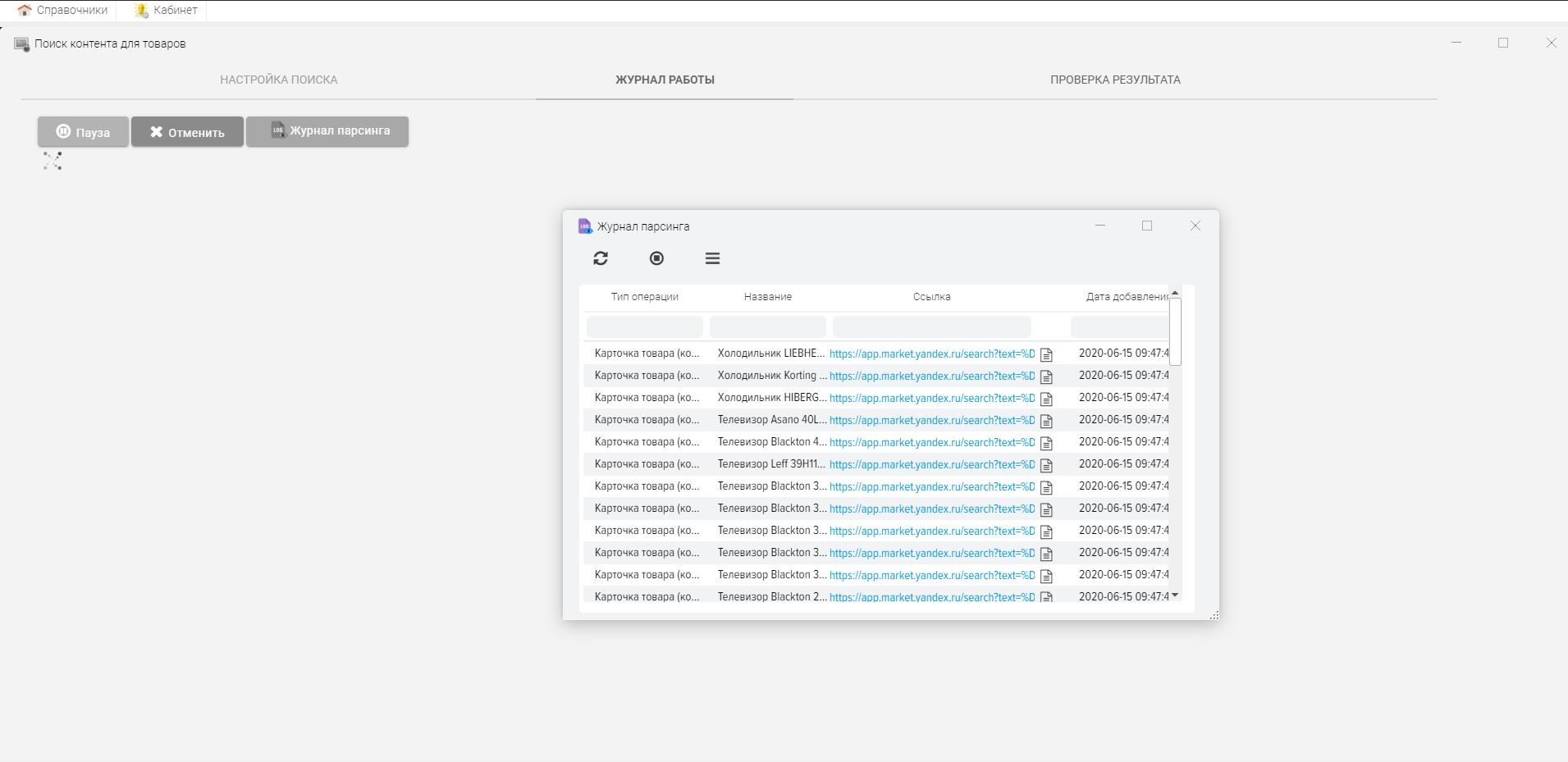Select the Телевизор Blackton 2... name cell
Image resolution: width=1568 pixels, height=762 pixels.
(x=771, y=597)
